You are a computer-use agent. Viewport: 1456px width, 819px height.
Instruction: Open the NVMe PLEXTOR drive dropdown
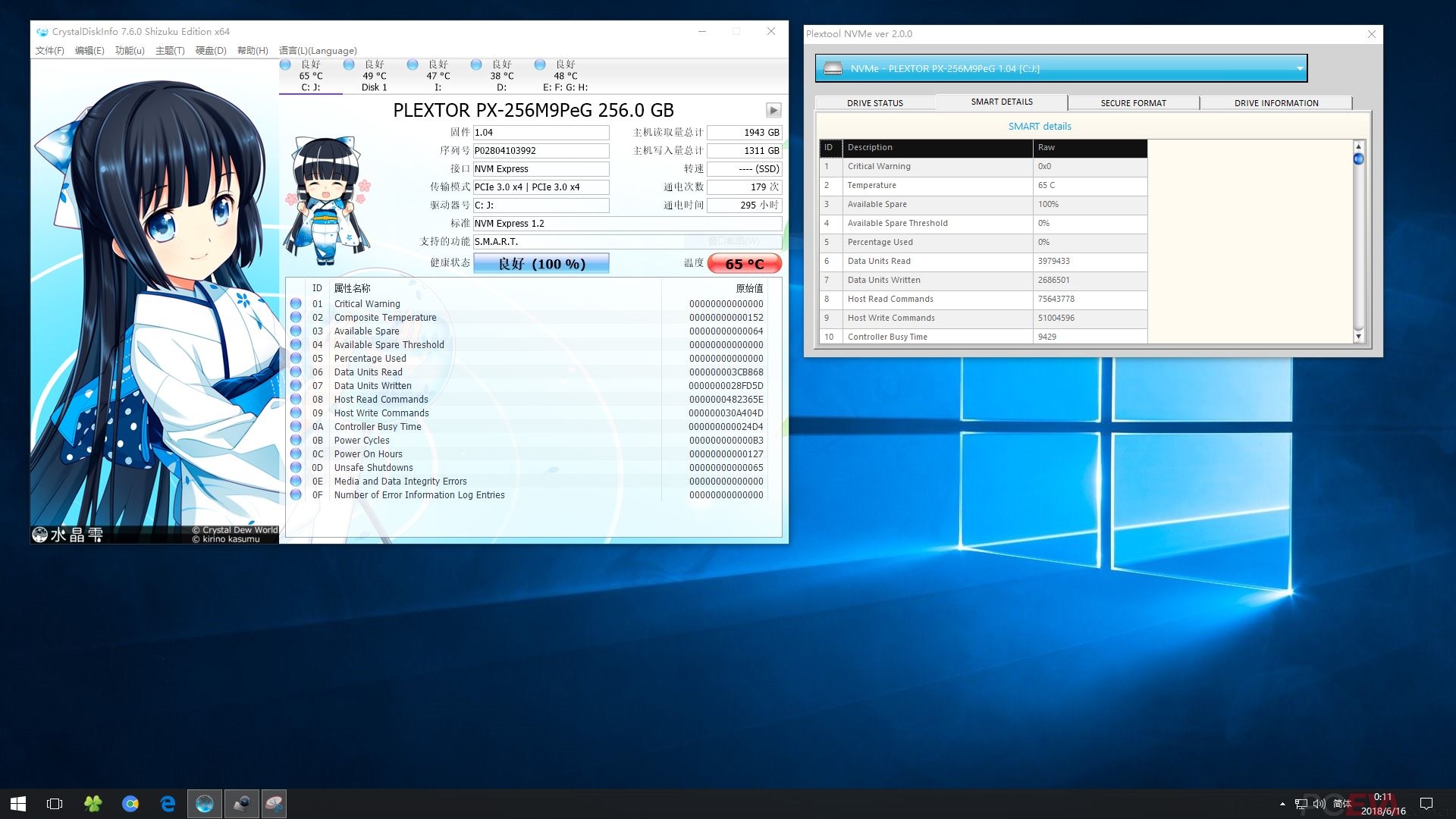click(x=1061, y=68)
